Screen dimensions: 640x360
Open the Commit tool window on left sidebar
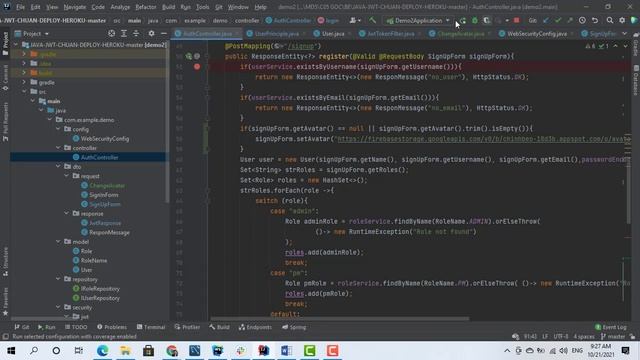pos(5,78)
